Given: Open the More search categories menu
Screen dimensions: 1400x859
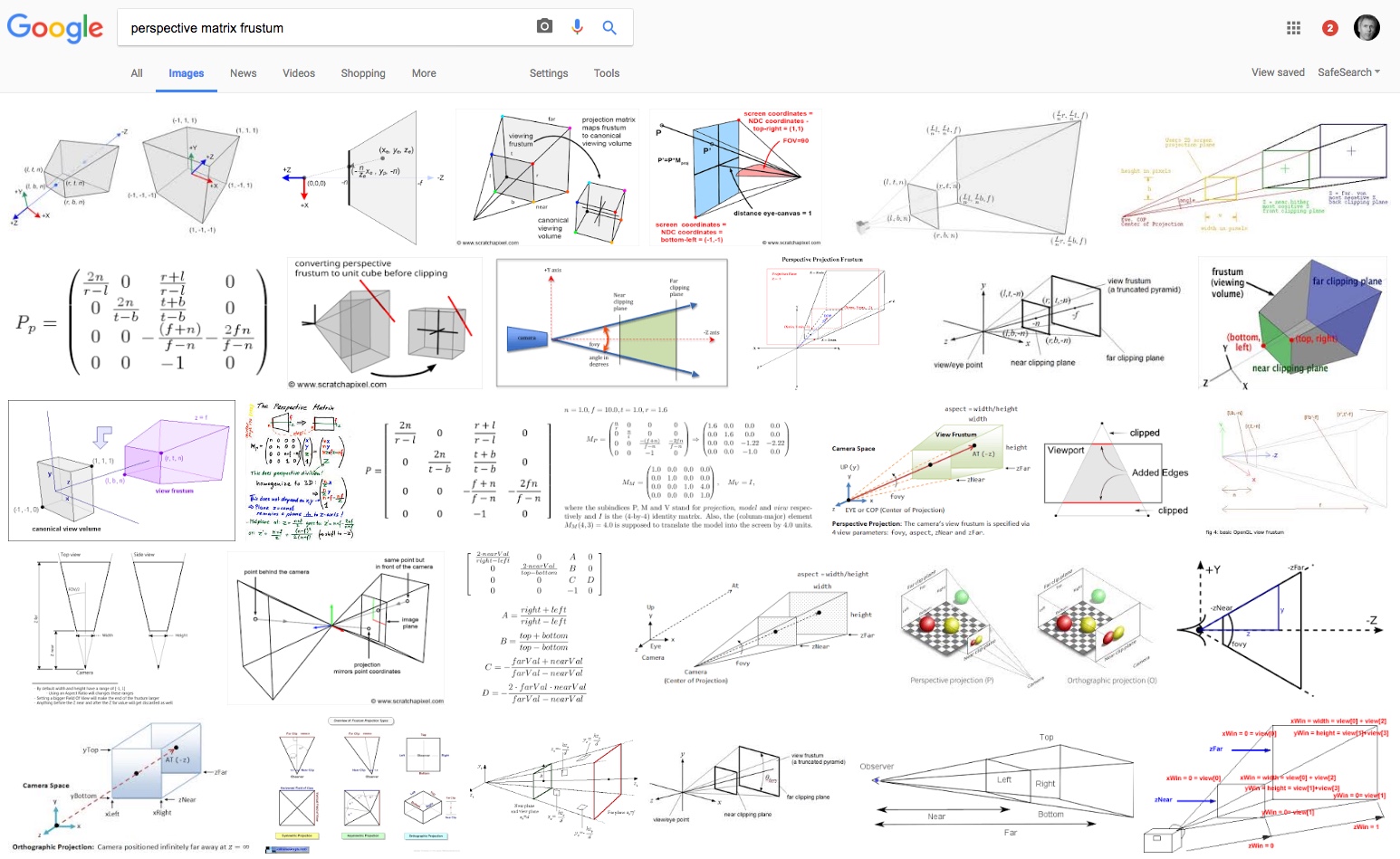Looking at the screenshot, I should point(423,73).
